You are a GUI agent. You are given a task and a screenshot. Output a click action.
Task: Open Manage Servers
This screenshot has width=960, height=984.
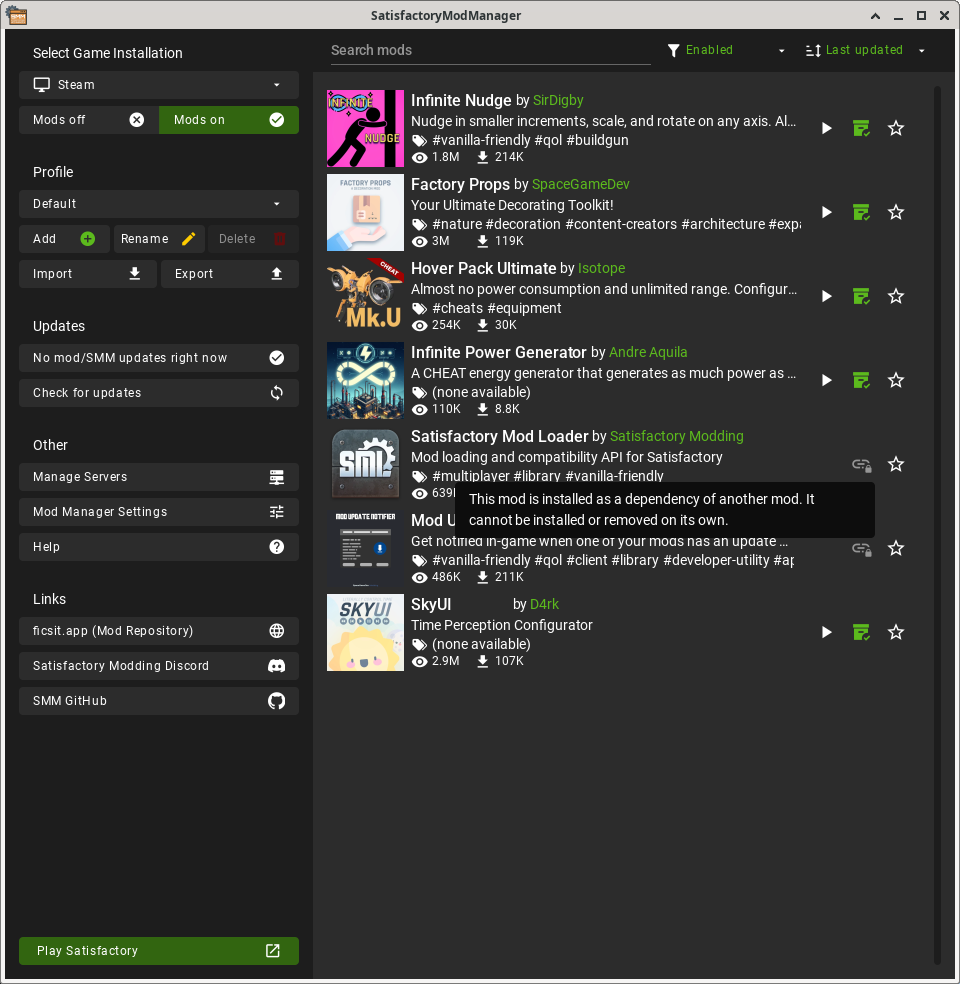[159, 477]
